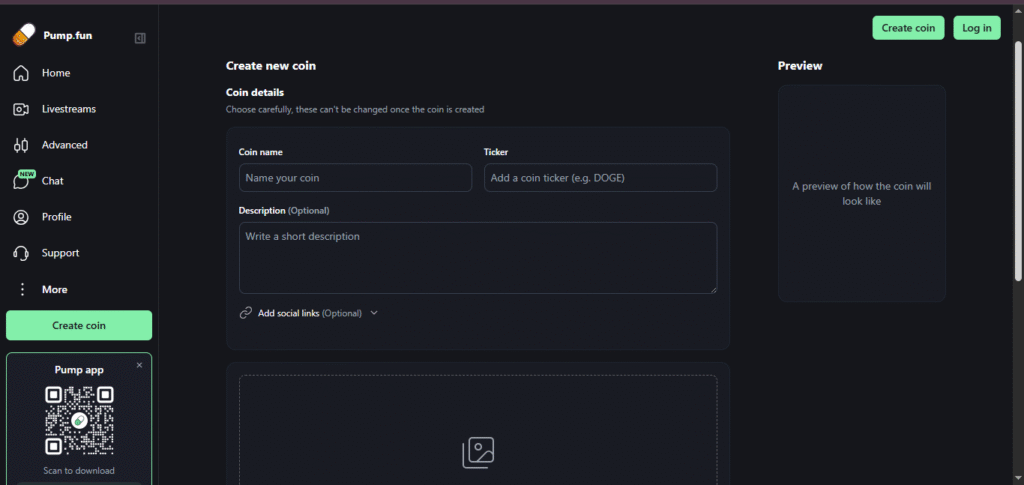The image size is (1024, 485).
Task: Collapse the sidebar using the panel icon
Action: click(x=140, y=38)
